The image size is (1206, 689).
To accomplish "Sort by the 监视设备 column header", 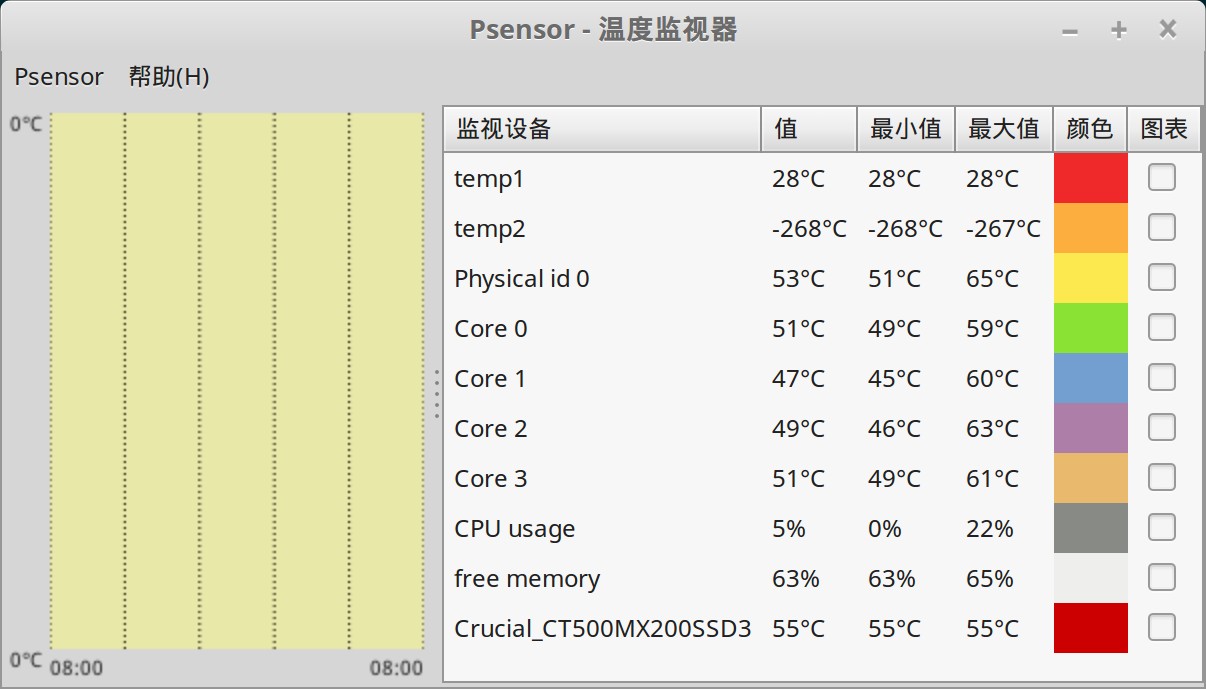I will 602,129.
